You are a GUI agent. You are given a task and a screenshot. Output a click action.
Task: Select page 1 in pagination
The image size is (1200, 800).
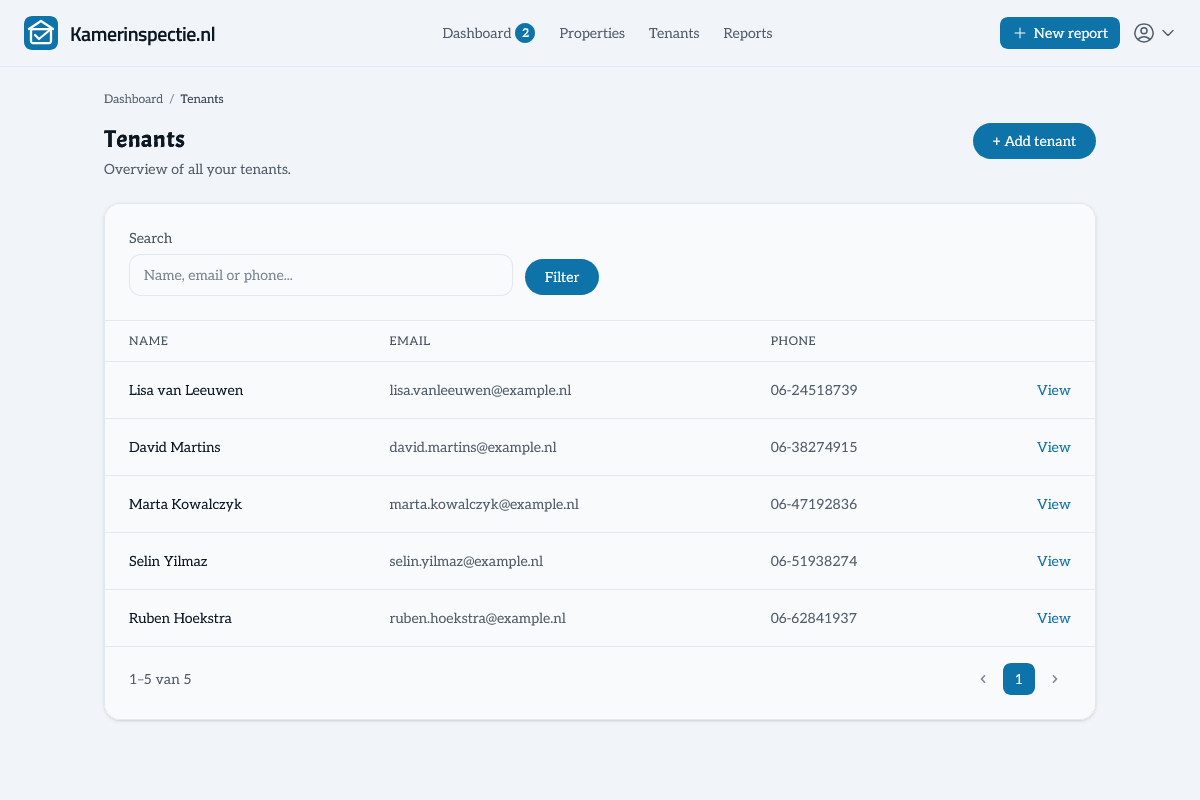(x=1019, y=679)
